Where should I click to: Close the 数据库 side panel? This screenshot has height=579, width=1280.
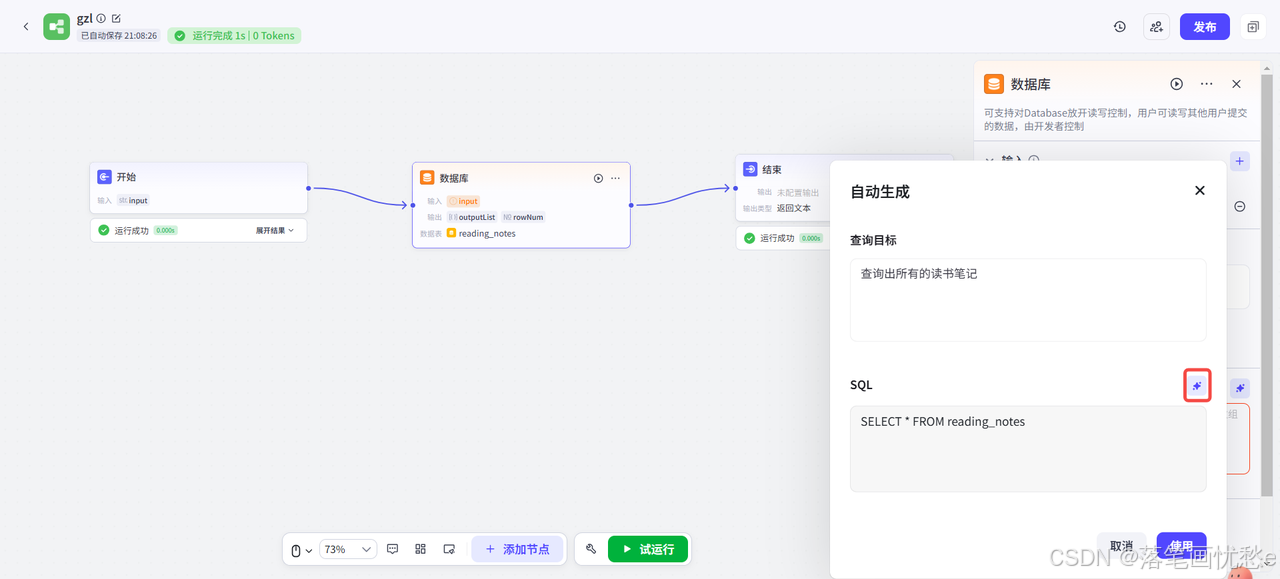pos(1236,84)
